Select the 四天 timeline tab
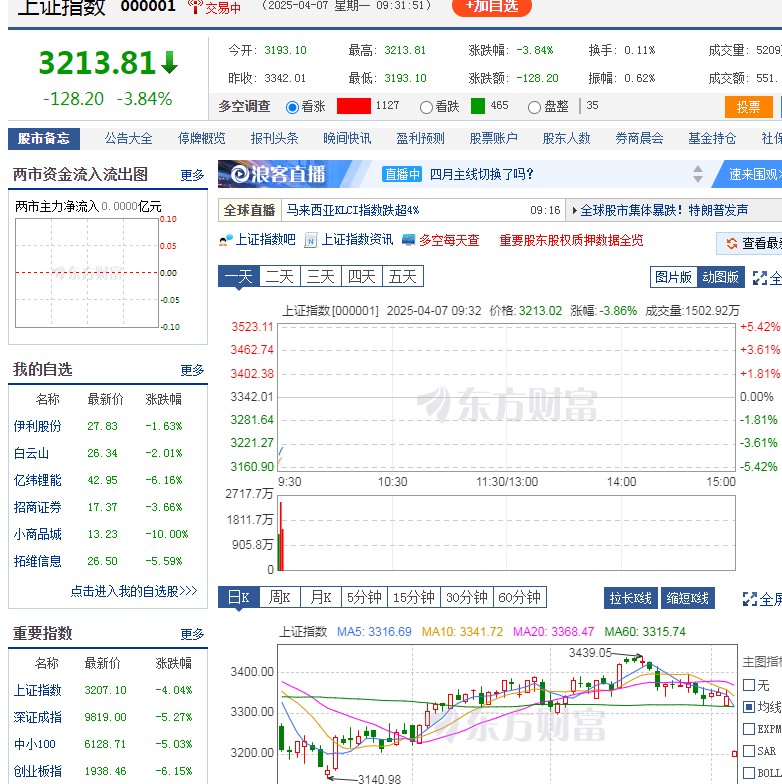 (x=362, y=276)
